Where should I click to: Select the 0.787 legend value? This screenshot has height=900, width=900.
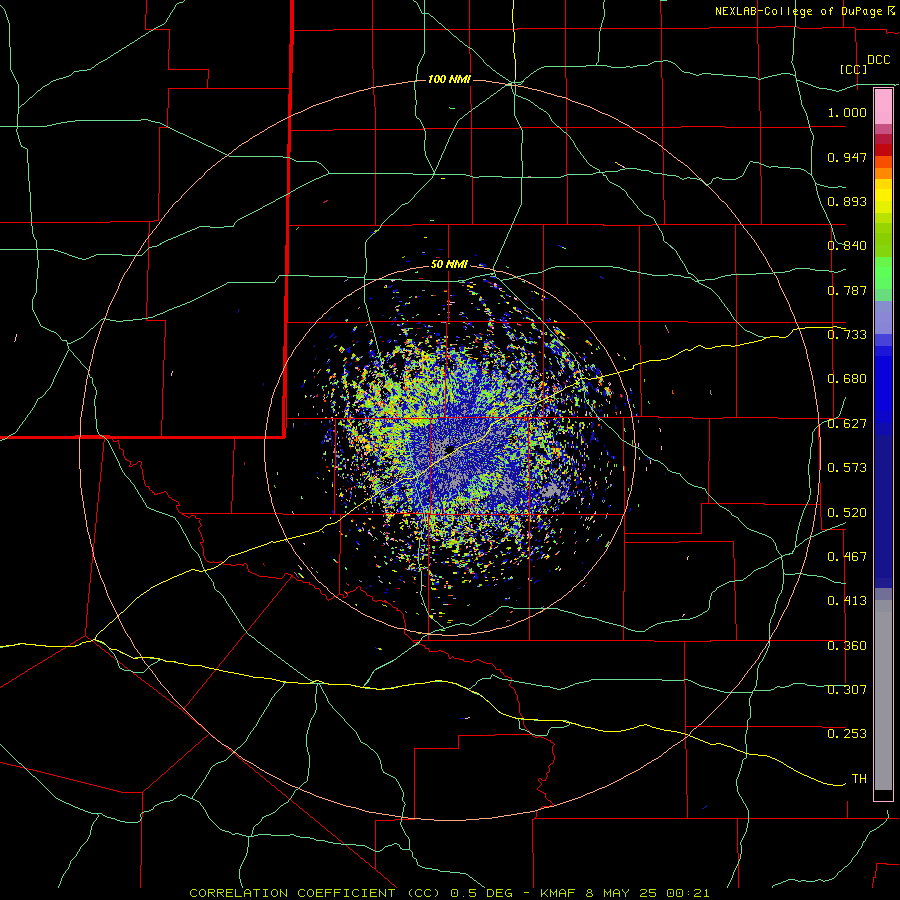pyautogui.click(x=847, y=290)
